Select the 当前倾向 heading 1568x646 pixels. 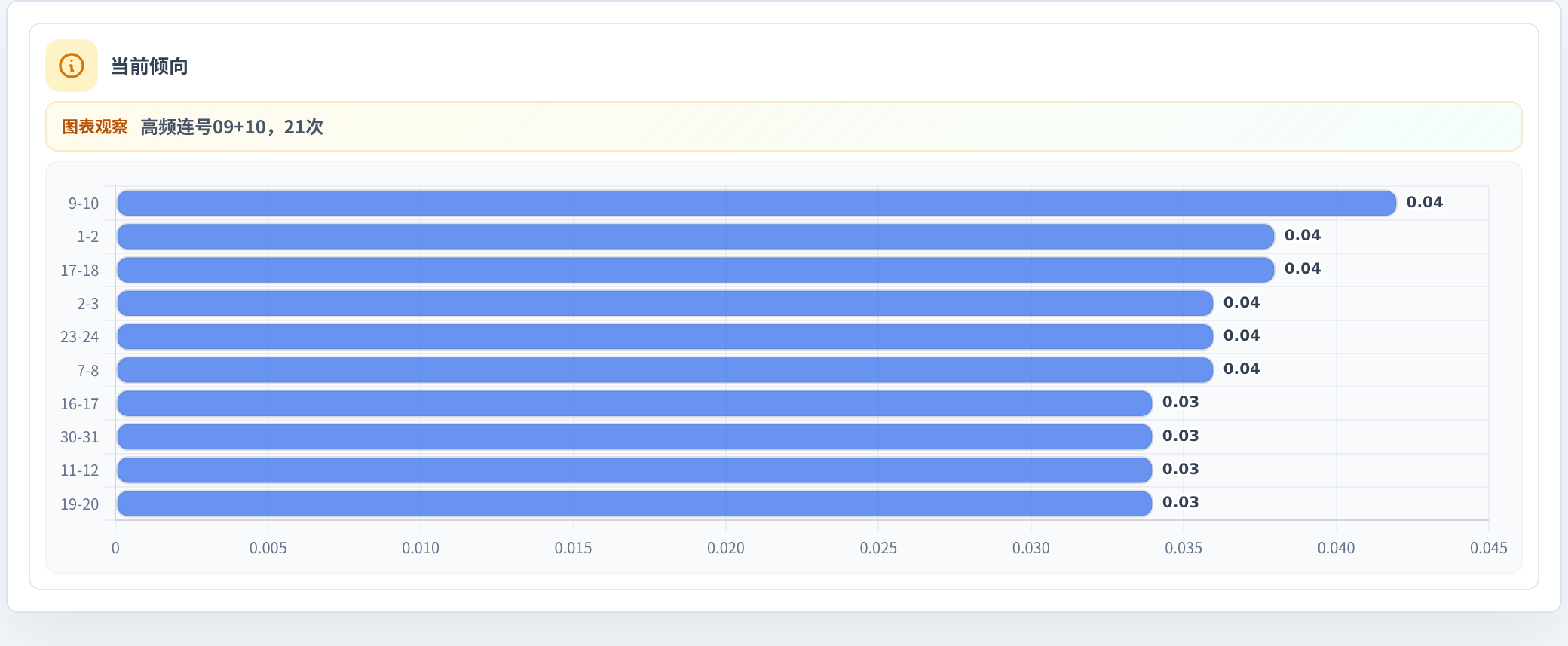coord(149,66)
